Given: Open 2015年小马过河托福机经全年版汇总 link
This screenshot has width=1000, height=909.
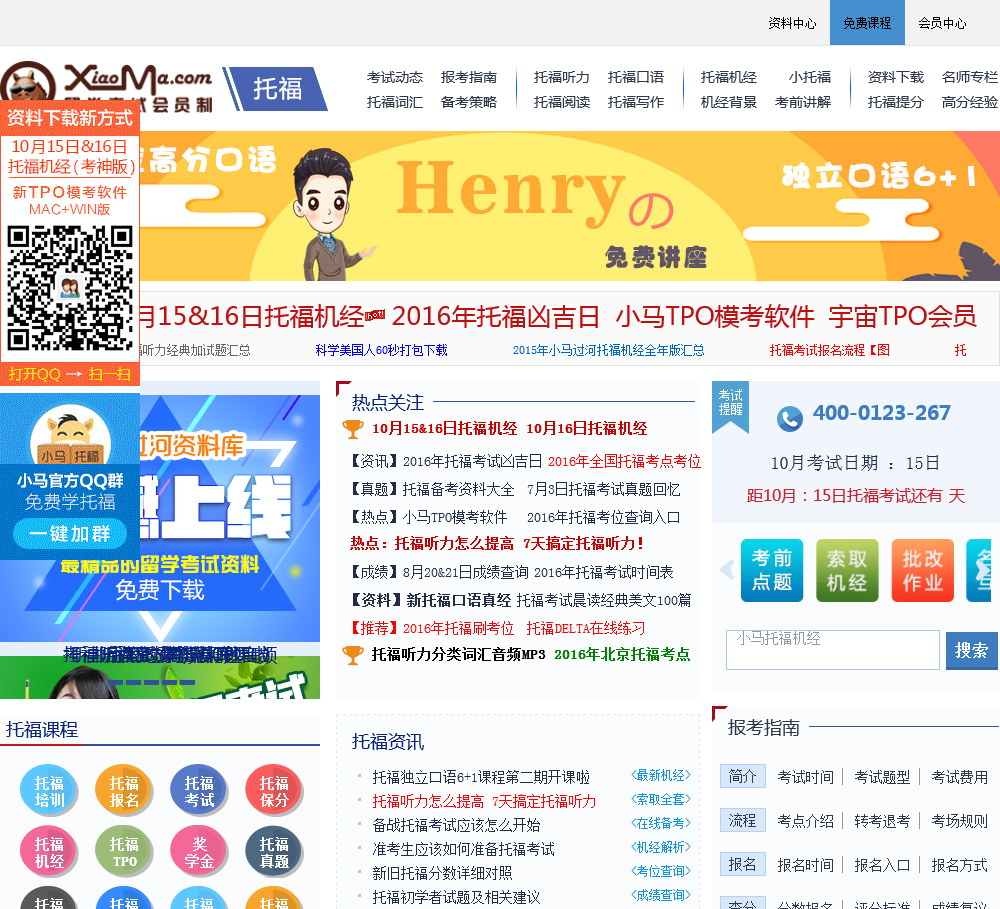Looking at the screenshot, I should pos(608,350).
